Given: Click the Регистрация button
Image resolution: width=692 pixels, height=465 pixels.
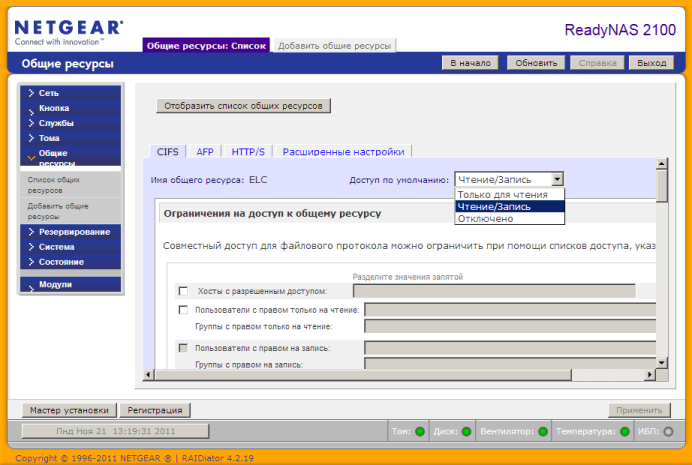Looking at the screenshot, I should coord(155,410).
